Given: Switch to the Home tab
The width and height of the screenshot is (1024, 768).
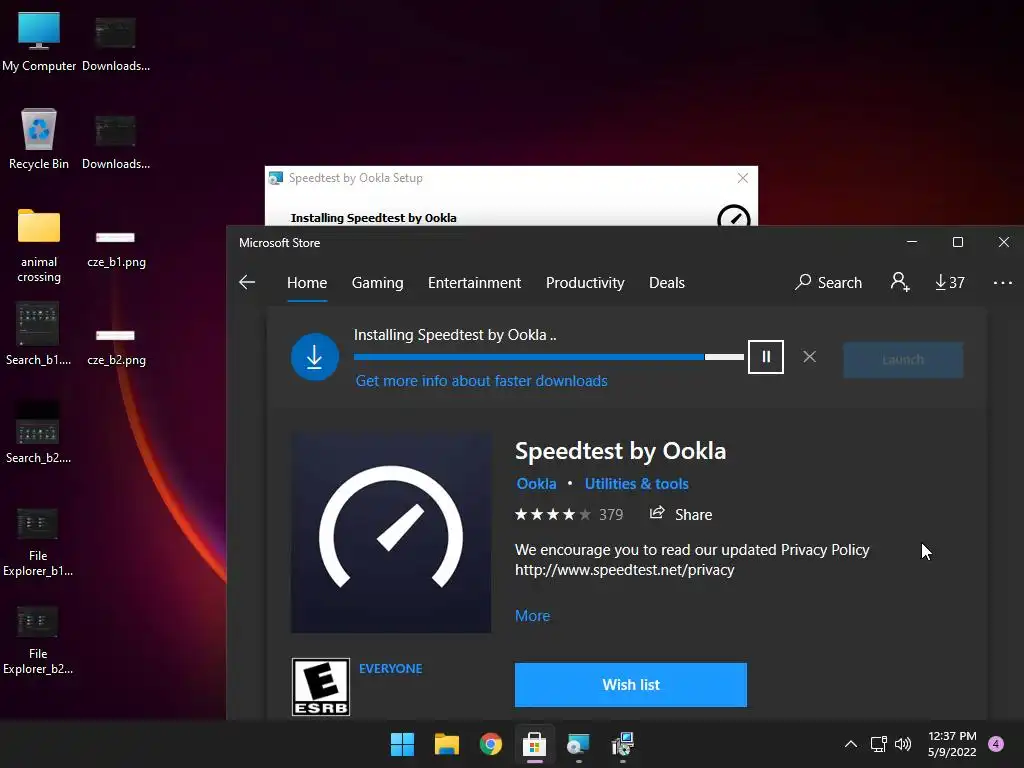Looking at the screenshot, I should coord(307,283).
